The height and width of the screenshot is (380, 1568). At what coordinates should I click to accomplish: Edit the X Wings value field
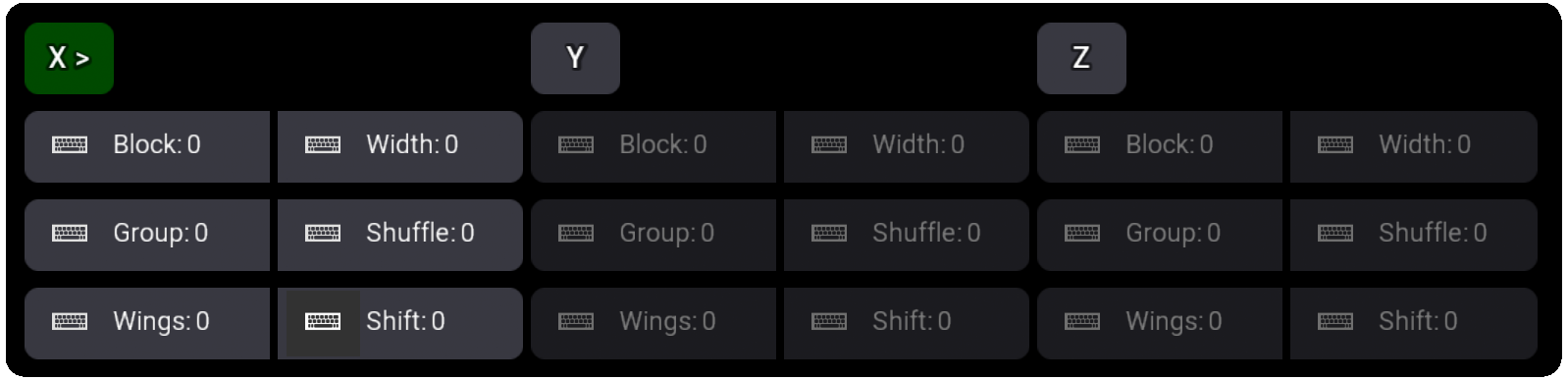click(147, 323)
